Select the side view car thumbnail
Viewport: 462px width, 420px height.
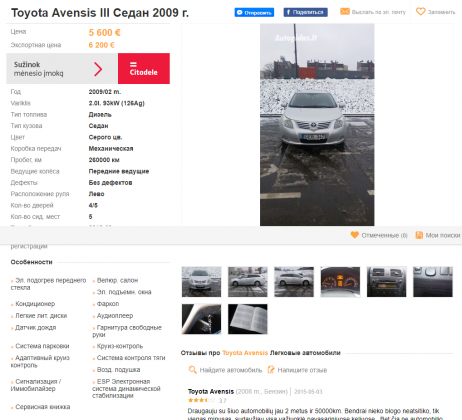[x=248, y=282]
